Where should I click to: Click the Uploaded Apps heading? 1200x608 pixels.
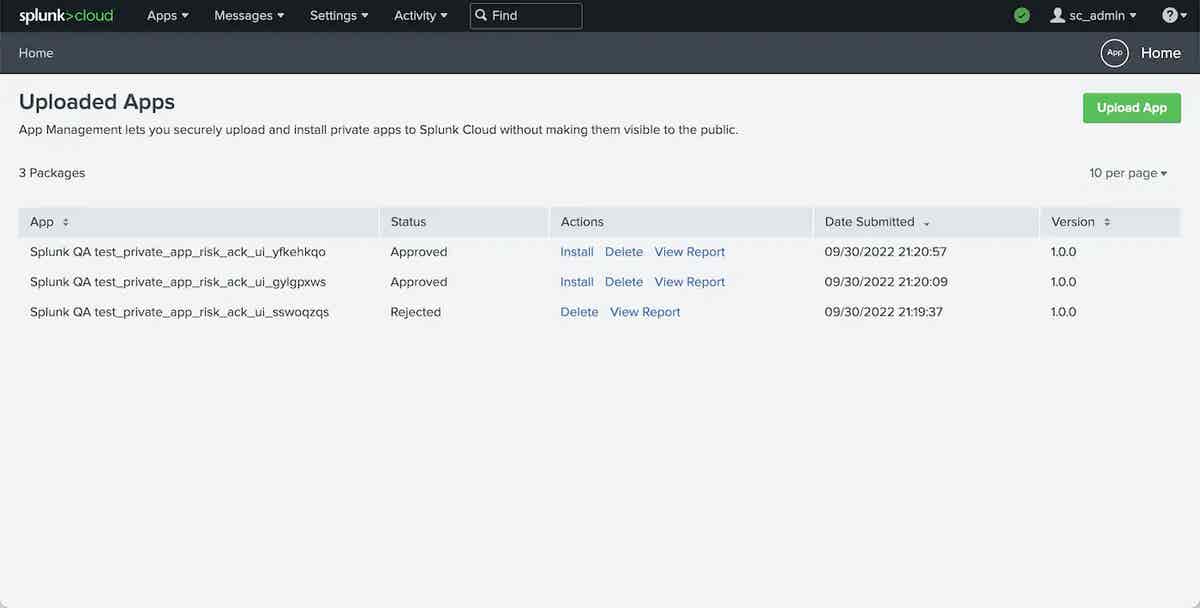coord(97,102)
